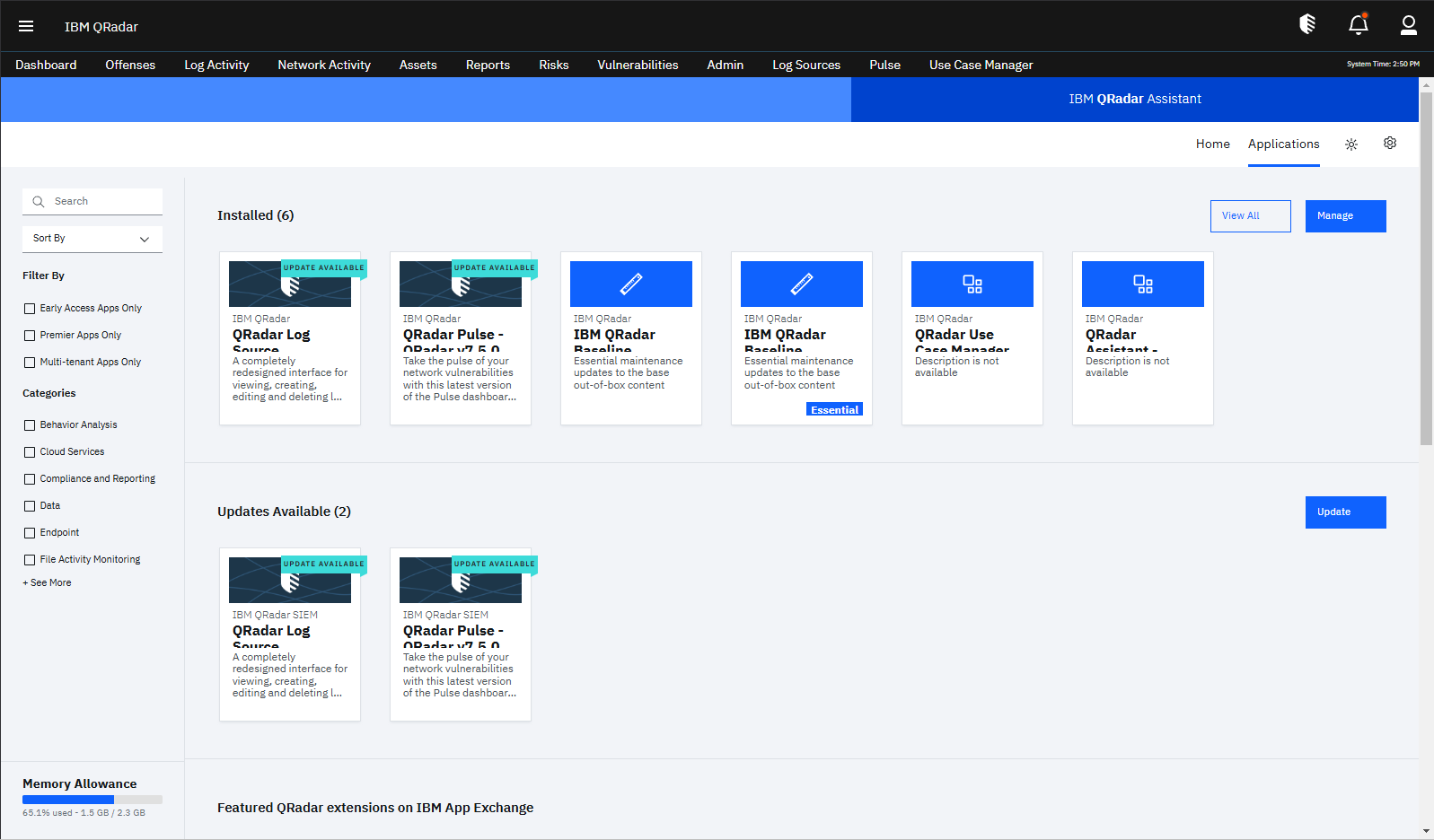Open the Dashboard tab
Screen dimensions: 1434x840
click(46, 65)
